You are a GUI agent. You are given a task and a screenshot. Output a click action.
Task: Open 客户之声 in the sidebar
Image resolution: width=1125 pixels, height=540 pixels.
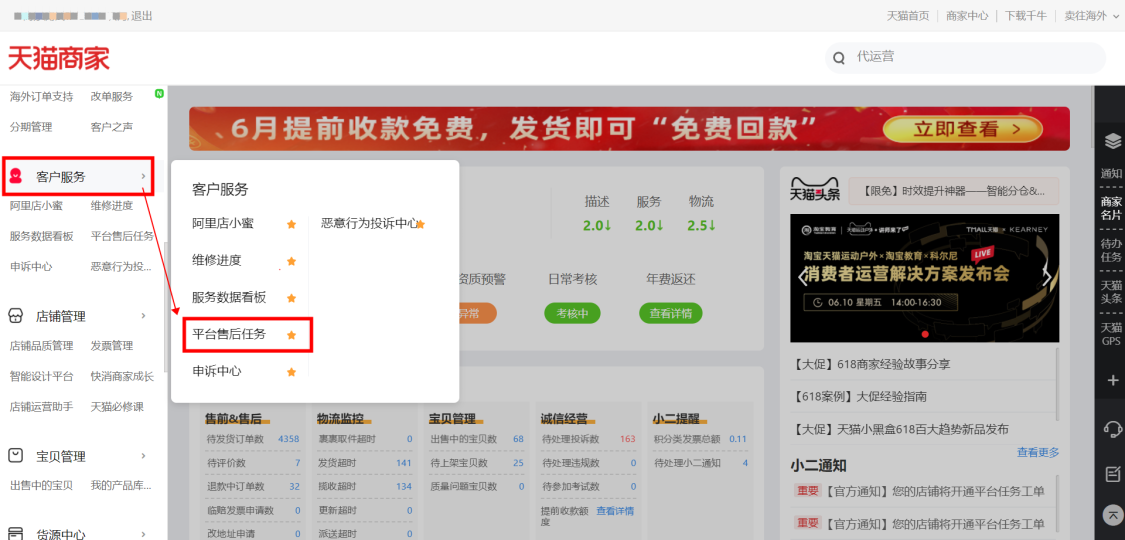(112, 127)
